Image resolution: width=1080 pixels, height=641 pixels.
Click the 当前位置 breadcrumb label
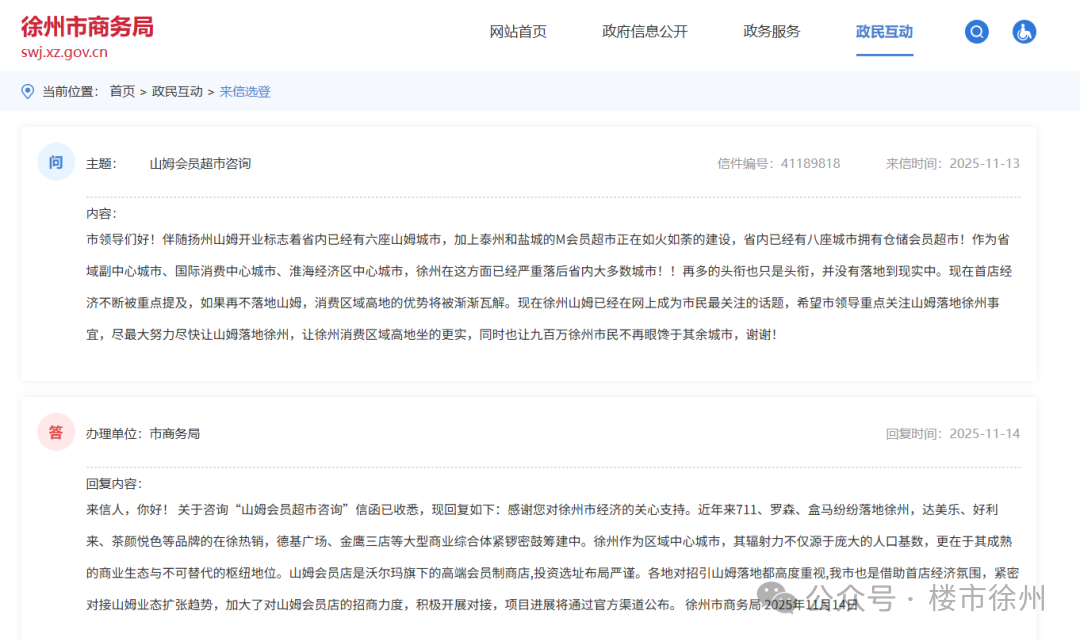[x=70, y=92]
